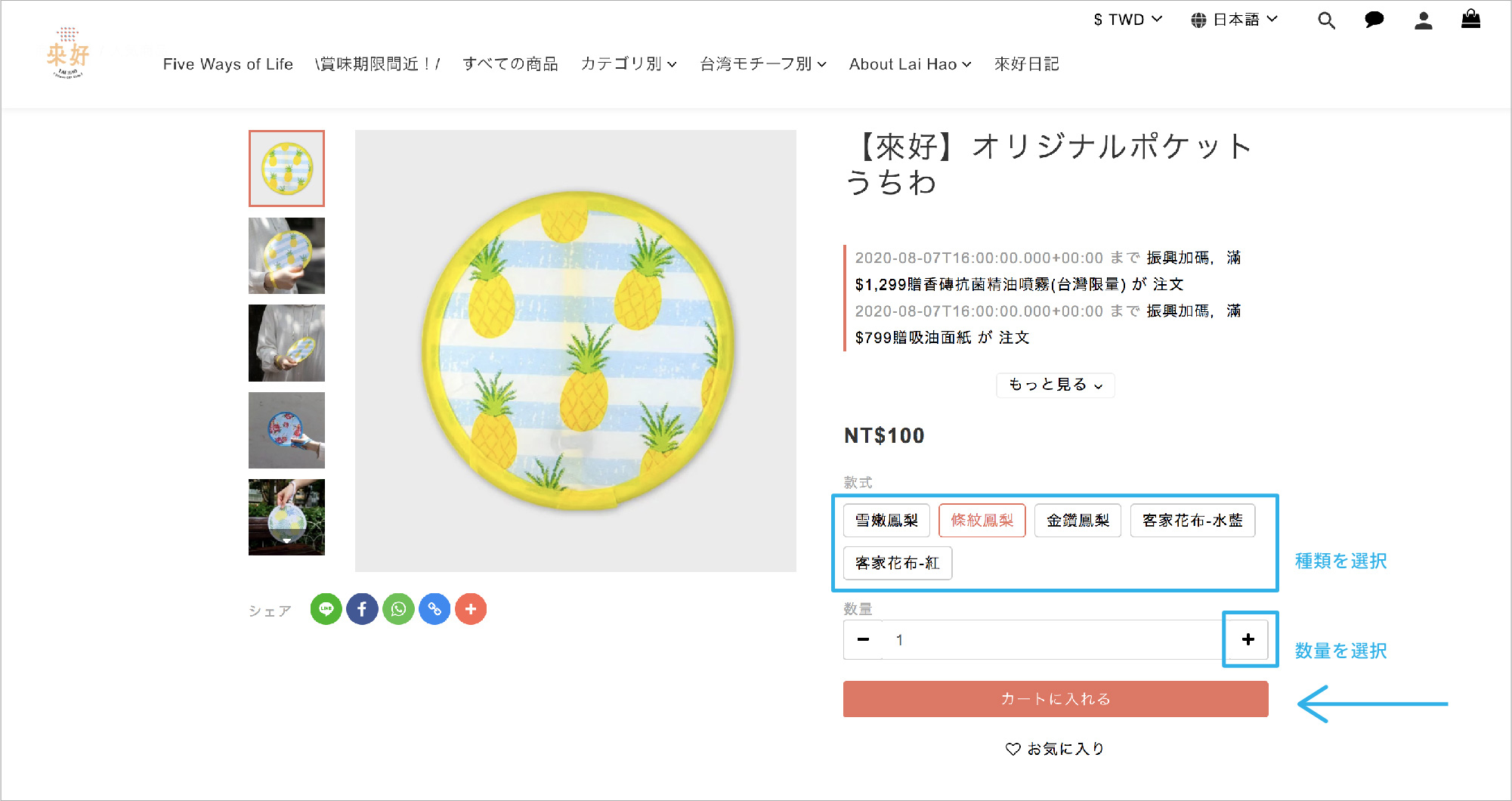Share through the WhatsApp icon
The image size is (1512, 801).
(x=398, y=609)
